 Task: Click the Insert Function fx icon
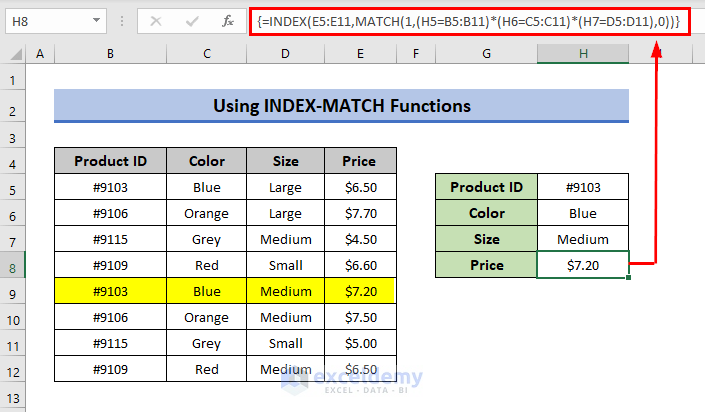pos(227,20)
